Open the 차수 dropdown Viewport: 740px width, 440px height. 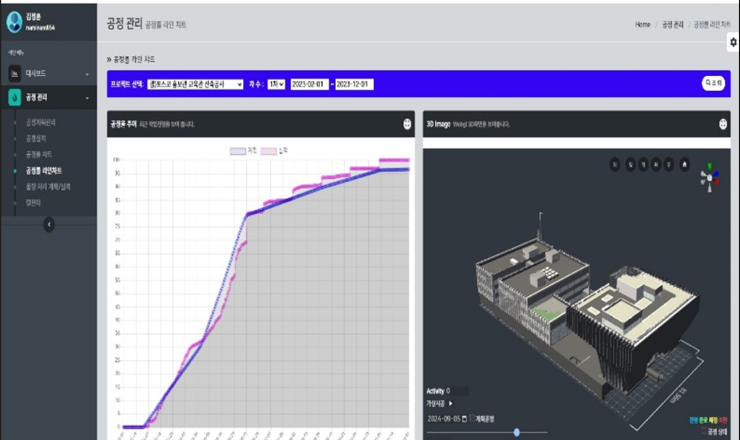click(x=275, y=84)
